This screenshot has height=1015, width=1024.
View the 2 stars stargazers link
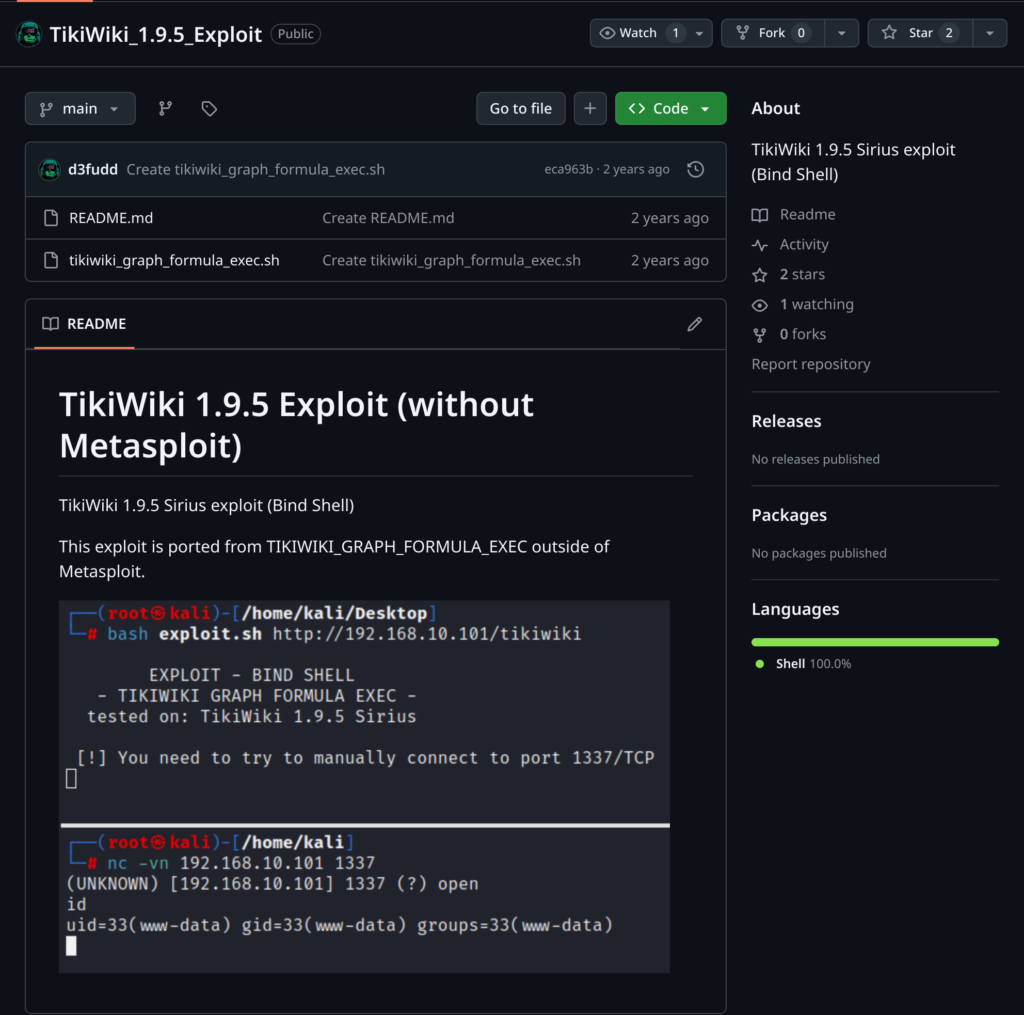click(x=802, y=275)
